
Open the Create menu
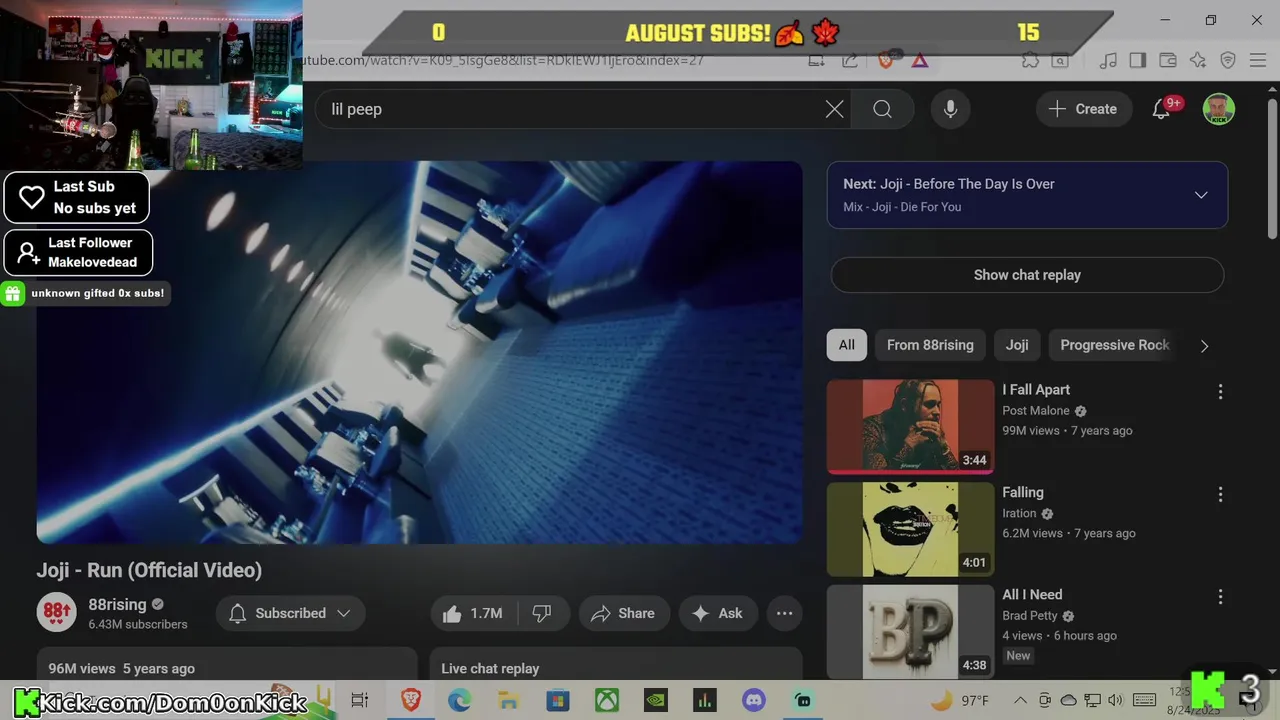(1083, 109)
